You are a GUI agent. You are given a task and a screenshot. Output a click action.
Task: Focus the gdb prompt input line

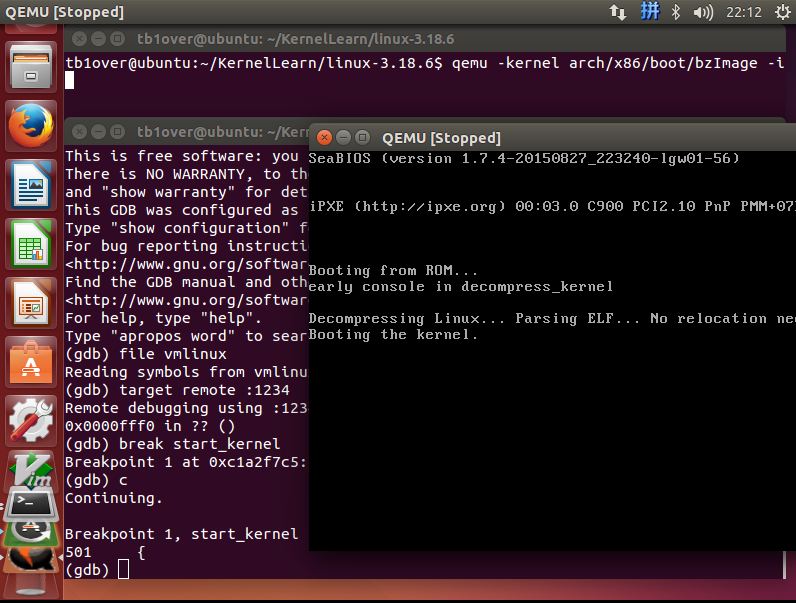coord(123,569)
